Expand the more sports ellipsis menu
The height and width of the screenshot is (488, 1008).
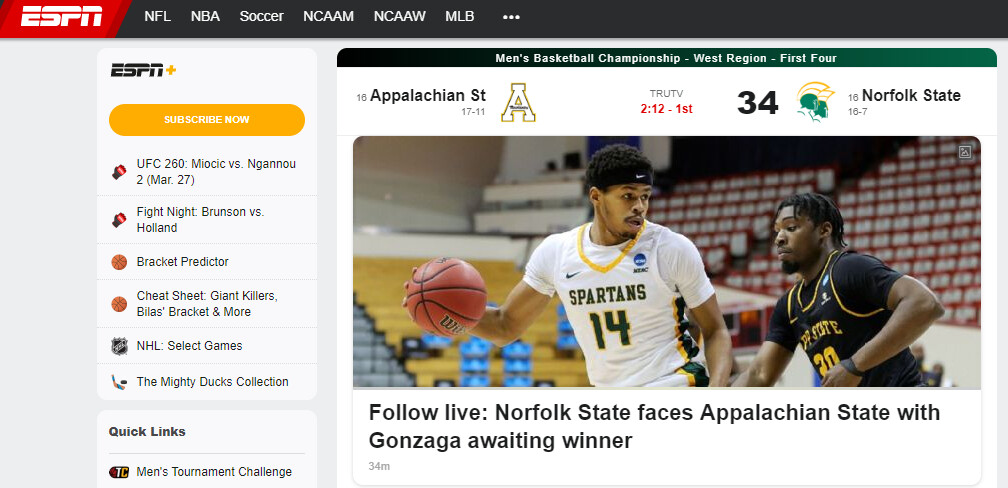(x=511, y=17)
